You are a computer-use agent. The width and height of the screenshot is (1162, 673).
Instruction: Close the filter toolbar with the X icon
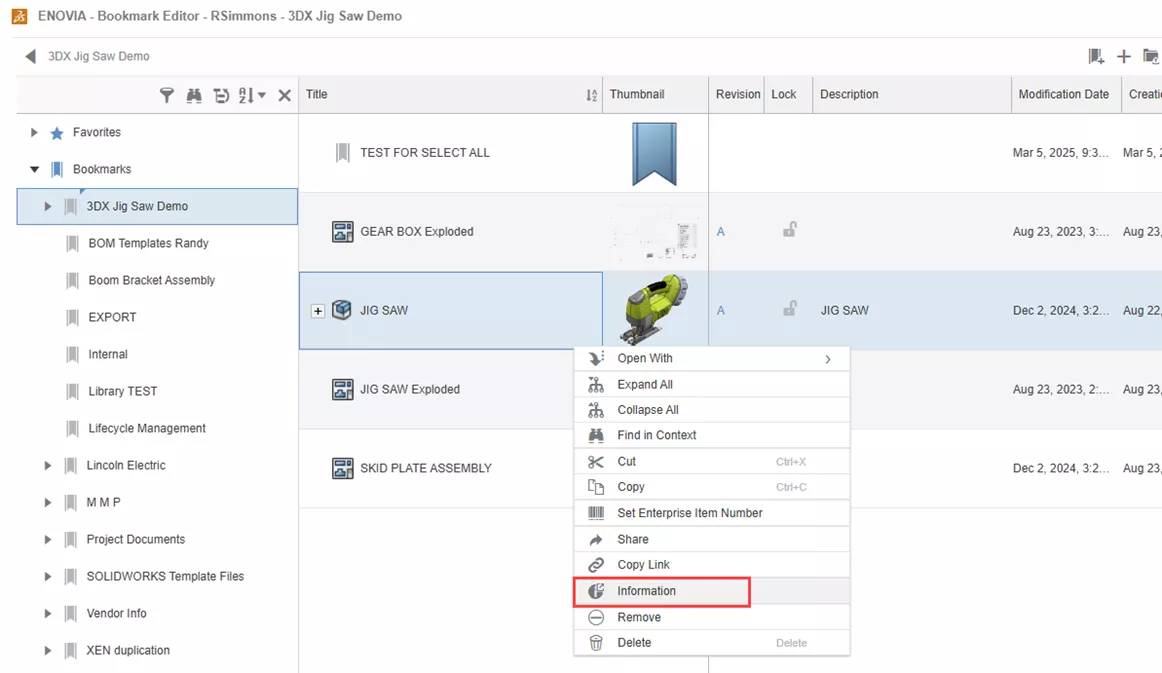click(x=284, y=94)
